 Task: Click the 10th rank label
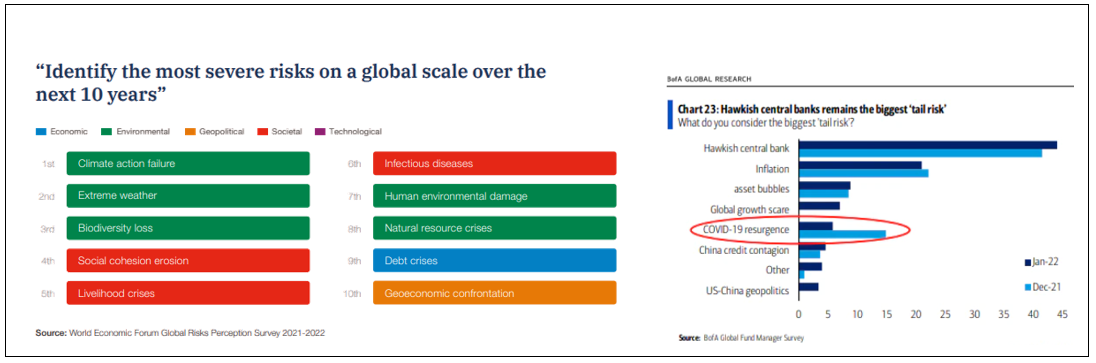pos(352,294)
